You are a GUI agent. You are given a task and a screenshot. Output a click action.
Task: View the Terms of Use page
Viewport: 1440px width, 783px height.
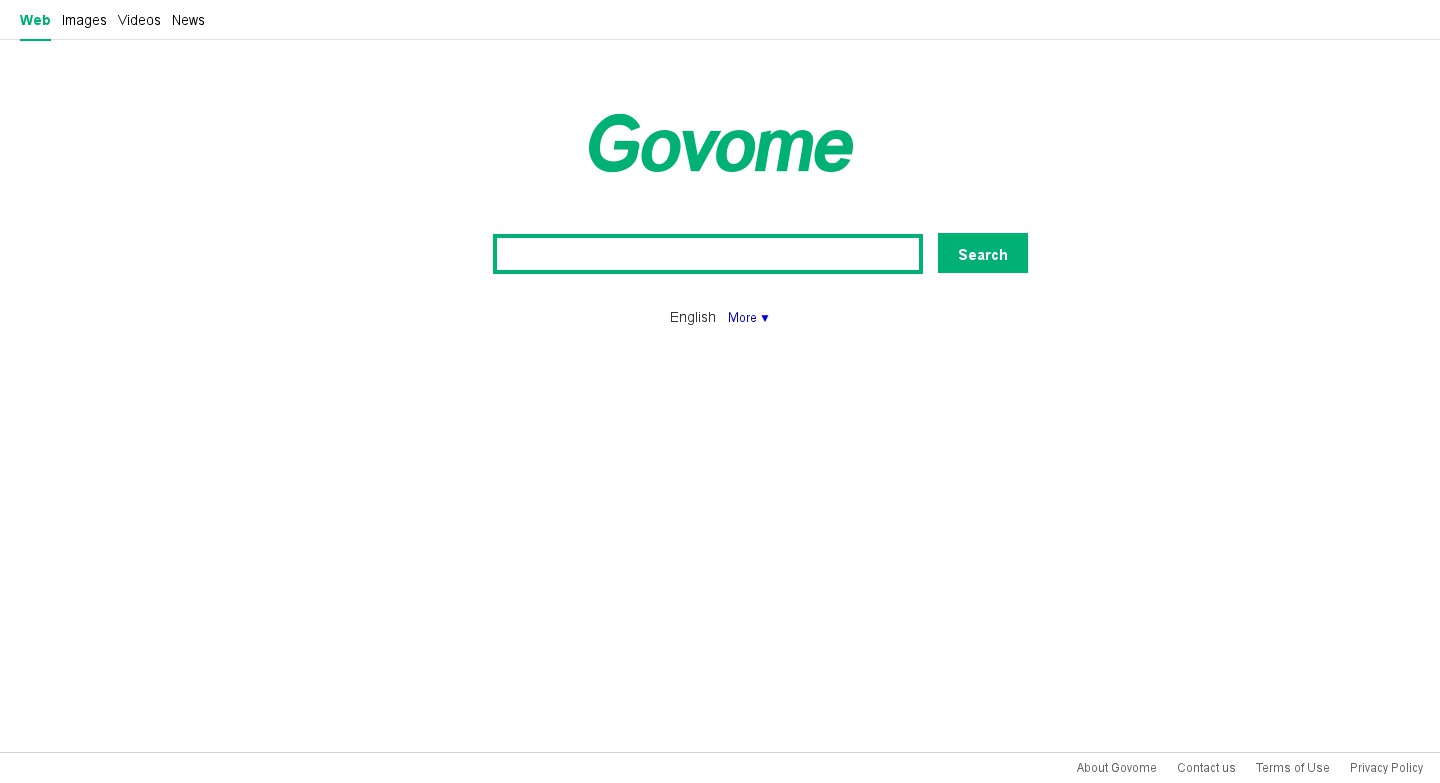coord(1292,768)
